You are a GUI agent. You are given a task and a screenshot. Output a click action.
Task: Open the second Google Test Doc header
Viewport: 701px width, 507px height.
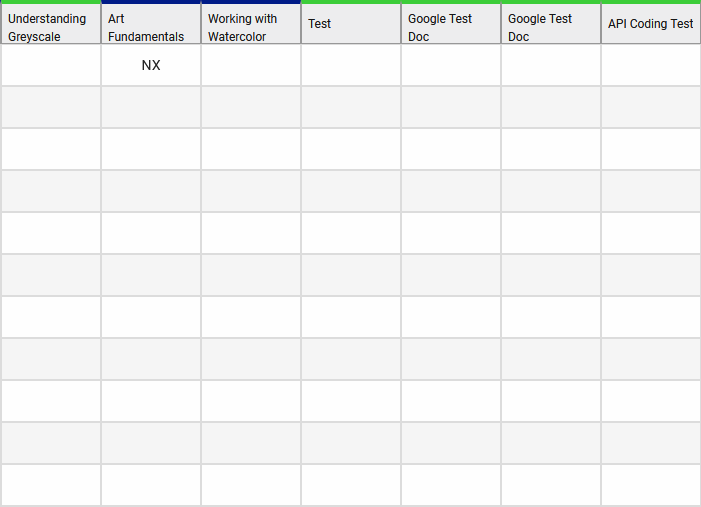[x=551, y=24]
